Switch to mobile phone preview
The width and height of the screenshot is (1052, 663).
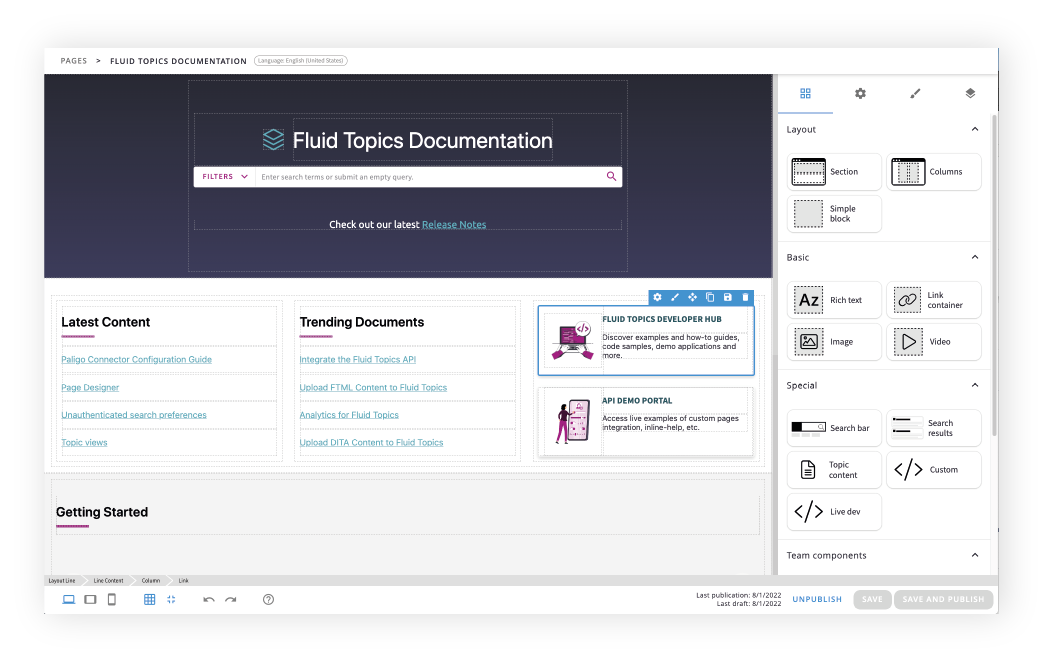tap(112, 599)
